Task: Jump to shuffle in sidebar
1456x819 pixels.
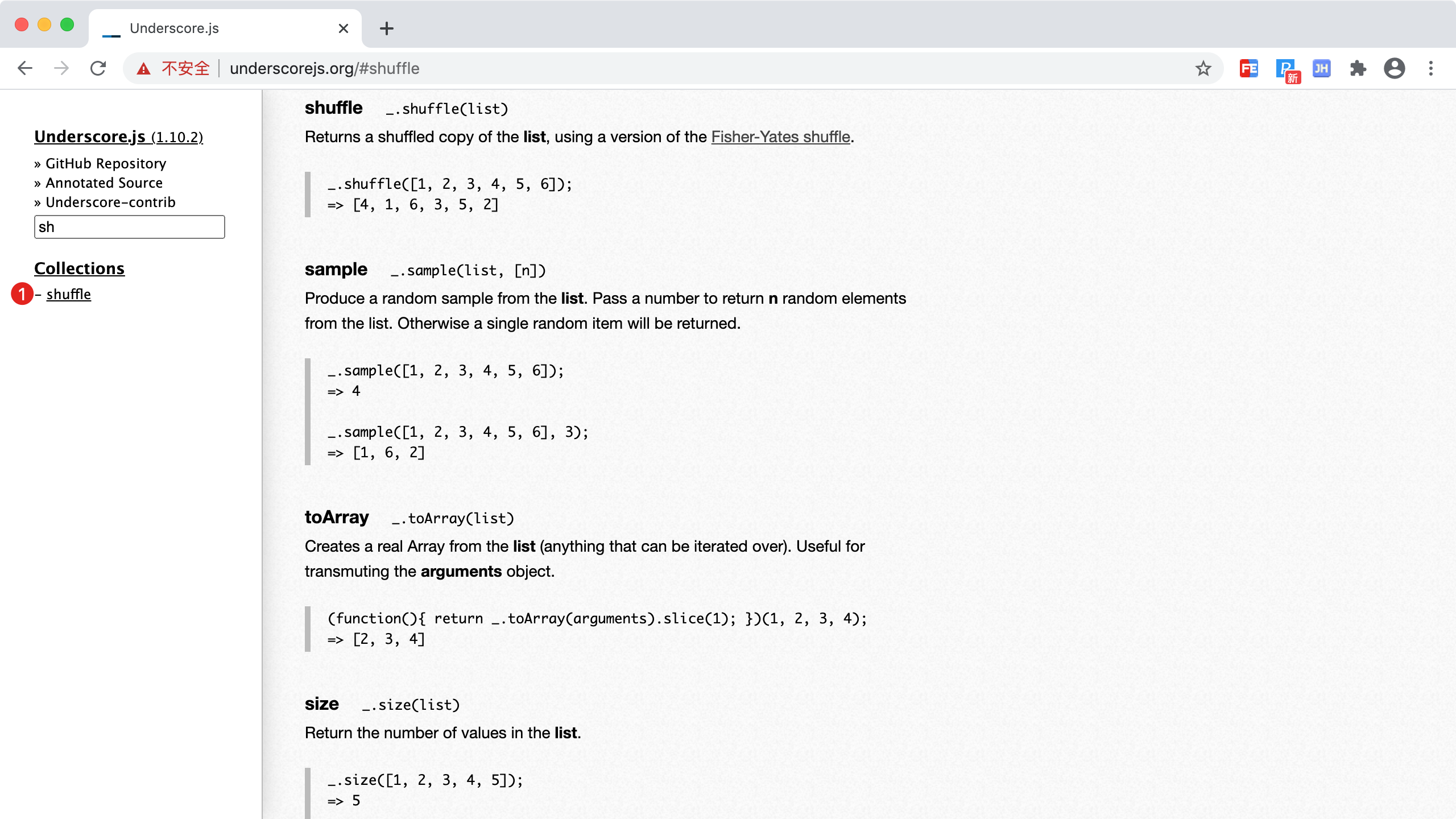Action: (x=68, y=295)
